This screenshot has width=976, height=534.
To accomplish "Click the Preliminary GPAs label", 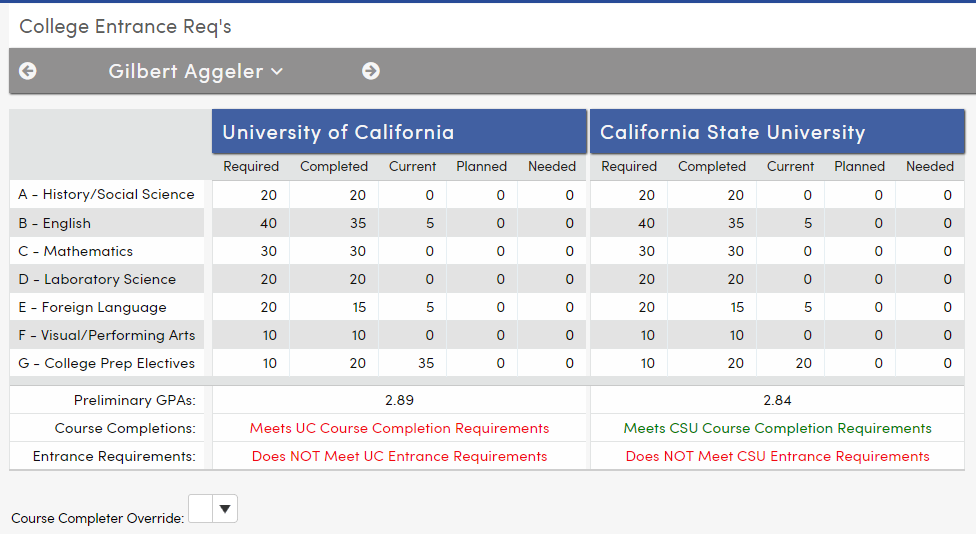I will point(134,400).
